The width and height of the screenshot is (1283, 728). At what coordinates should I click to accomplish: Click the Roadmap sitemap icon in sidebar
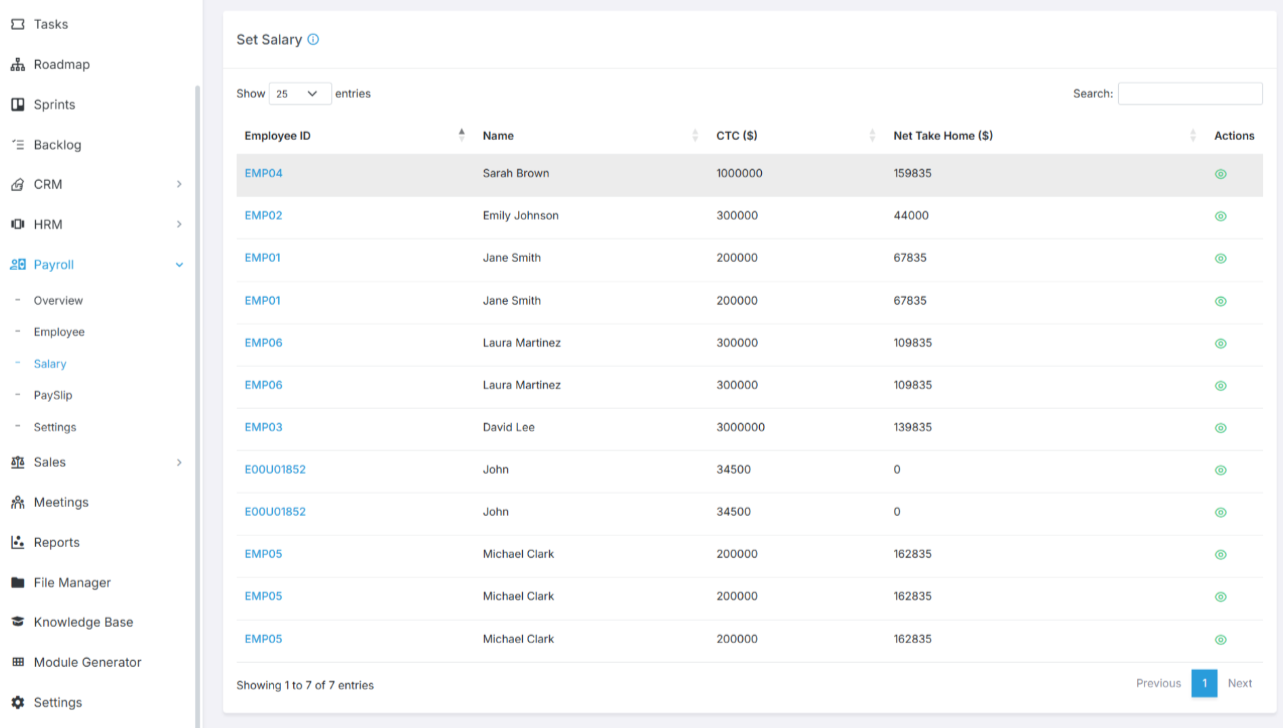coord(17,65)
